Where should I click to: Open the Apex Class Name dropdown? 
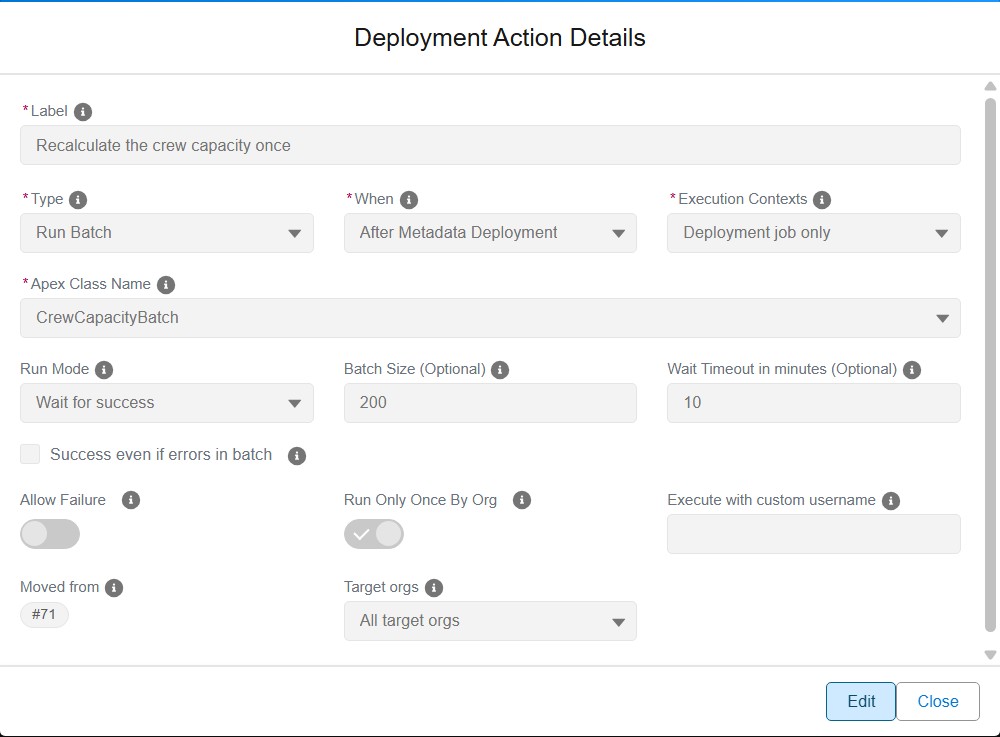(490, 317)
